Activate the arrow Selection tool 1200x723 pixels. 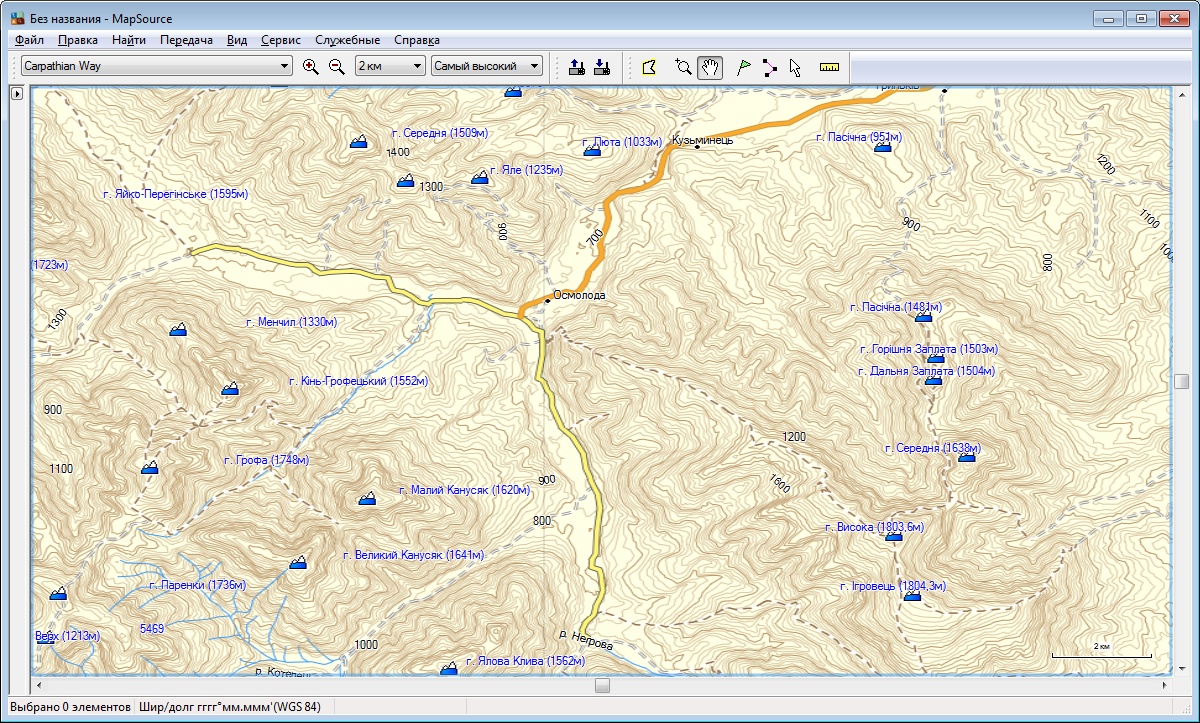coord(795,67)
